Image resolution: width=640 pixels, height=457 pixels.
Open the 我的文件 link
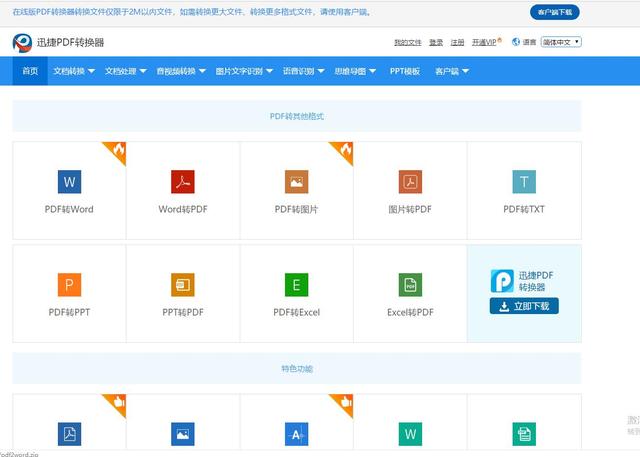pos(408,42)
